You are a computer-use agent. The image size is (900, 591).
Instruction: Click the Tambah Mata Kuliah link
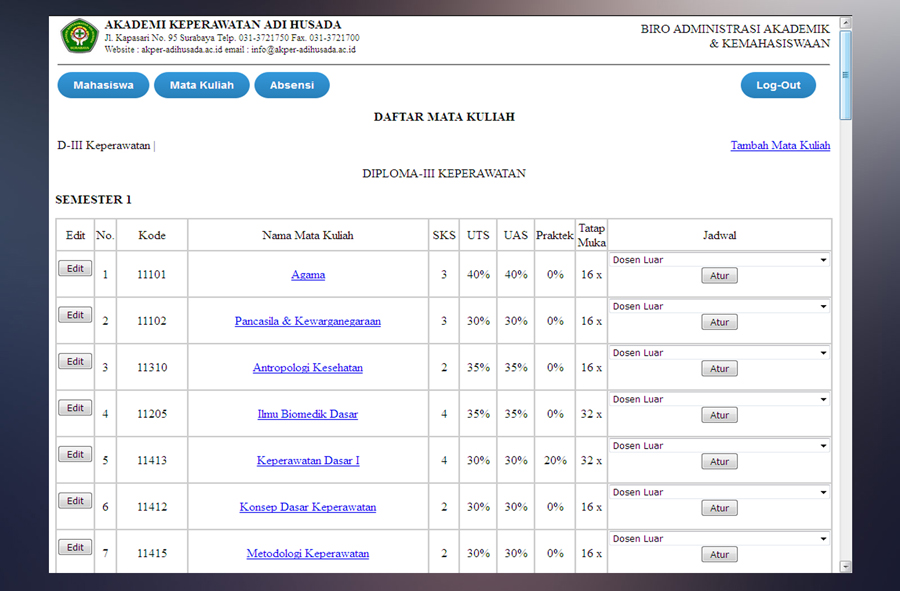tap(780, 145)
